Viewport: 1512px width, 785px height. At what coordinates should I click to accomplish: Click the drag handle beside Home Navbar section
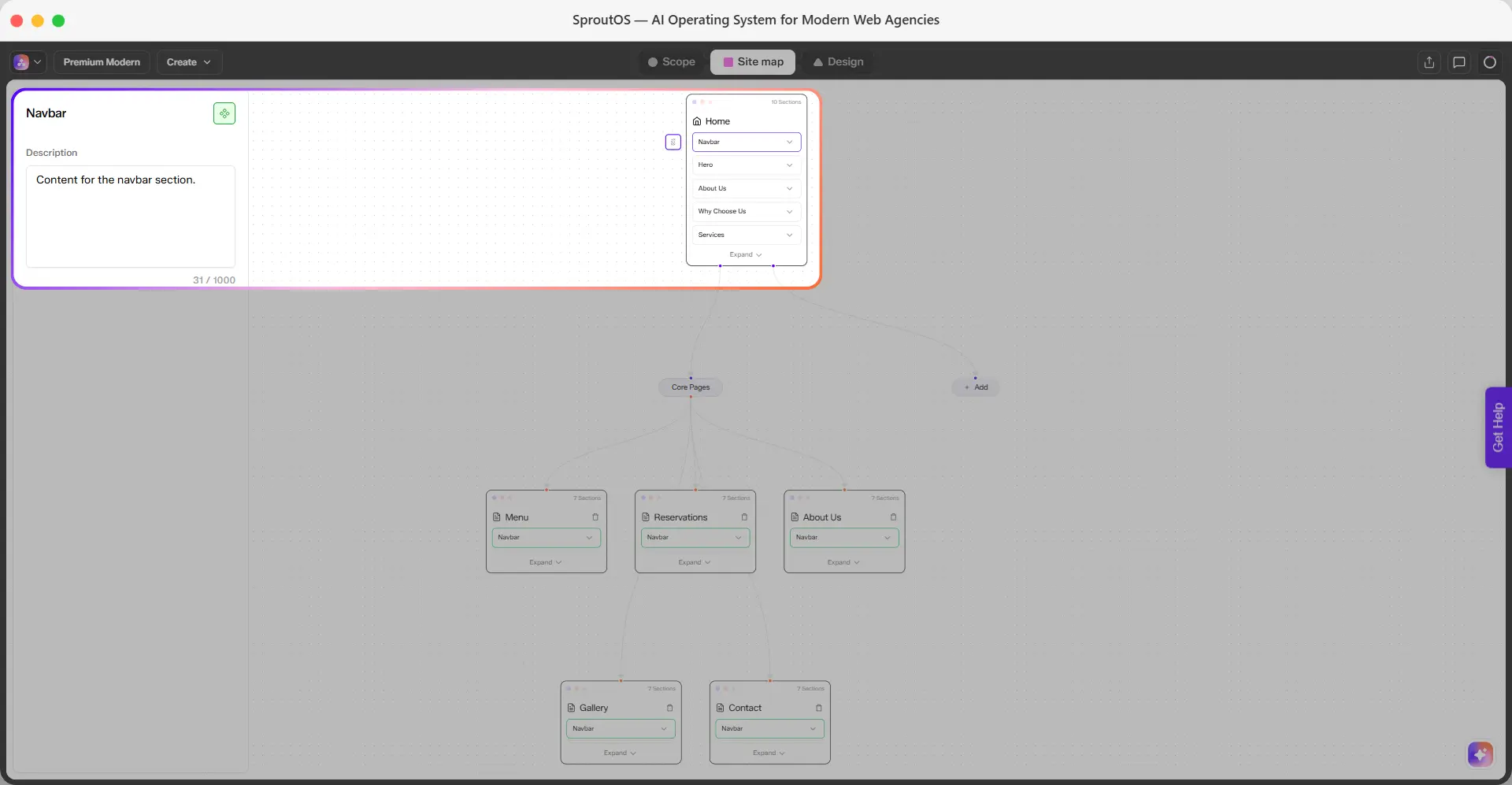click(x=673, y=142)
